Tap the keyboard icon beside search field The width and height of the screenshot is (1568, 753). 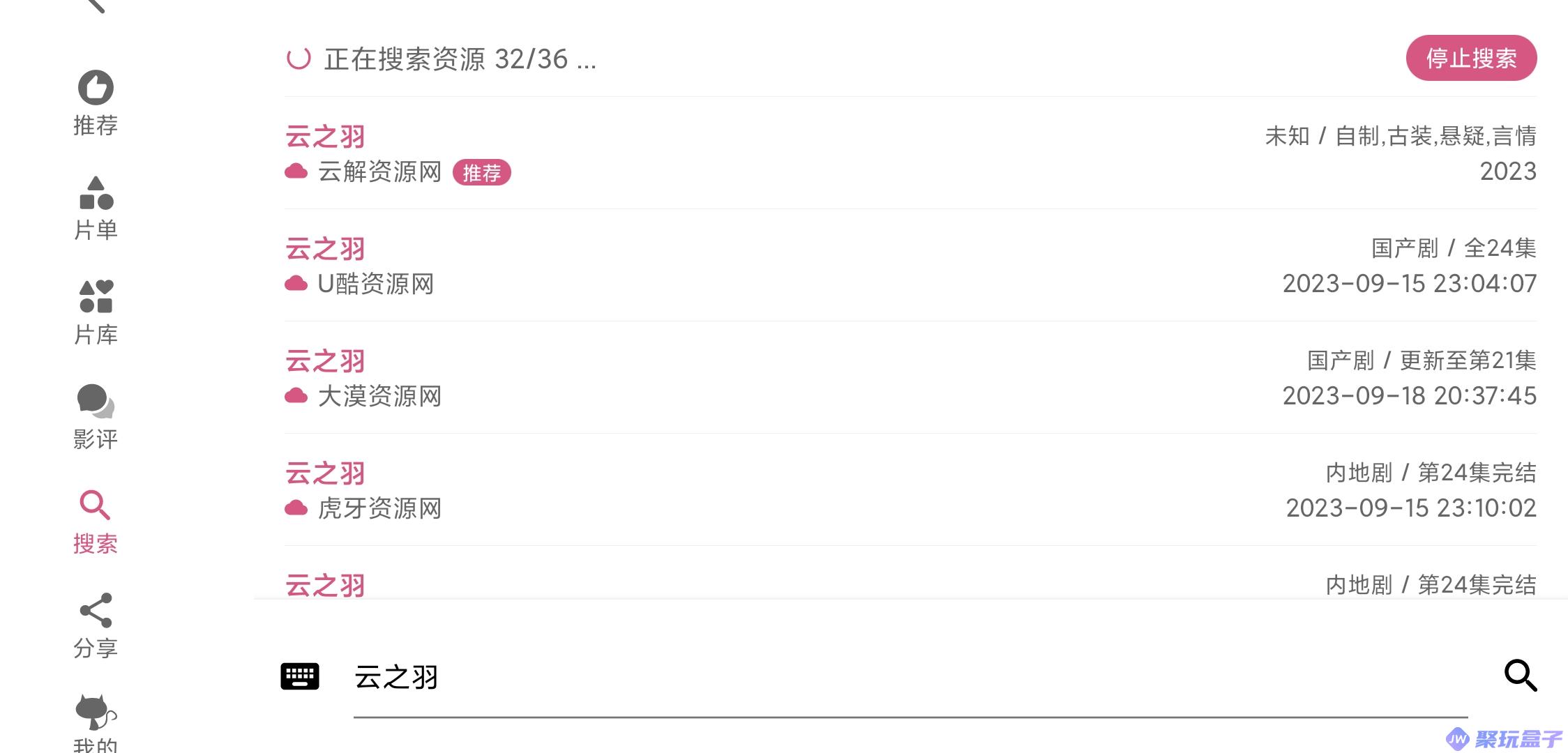coord(300,676)
